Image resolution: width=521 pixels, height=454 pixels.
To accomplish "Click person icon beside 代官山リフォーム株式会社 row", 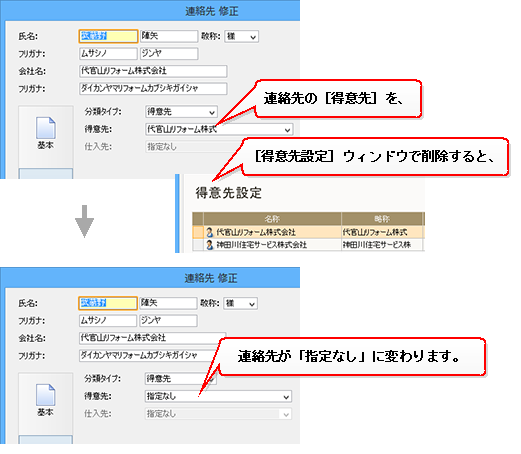I will 209,232.
